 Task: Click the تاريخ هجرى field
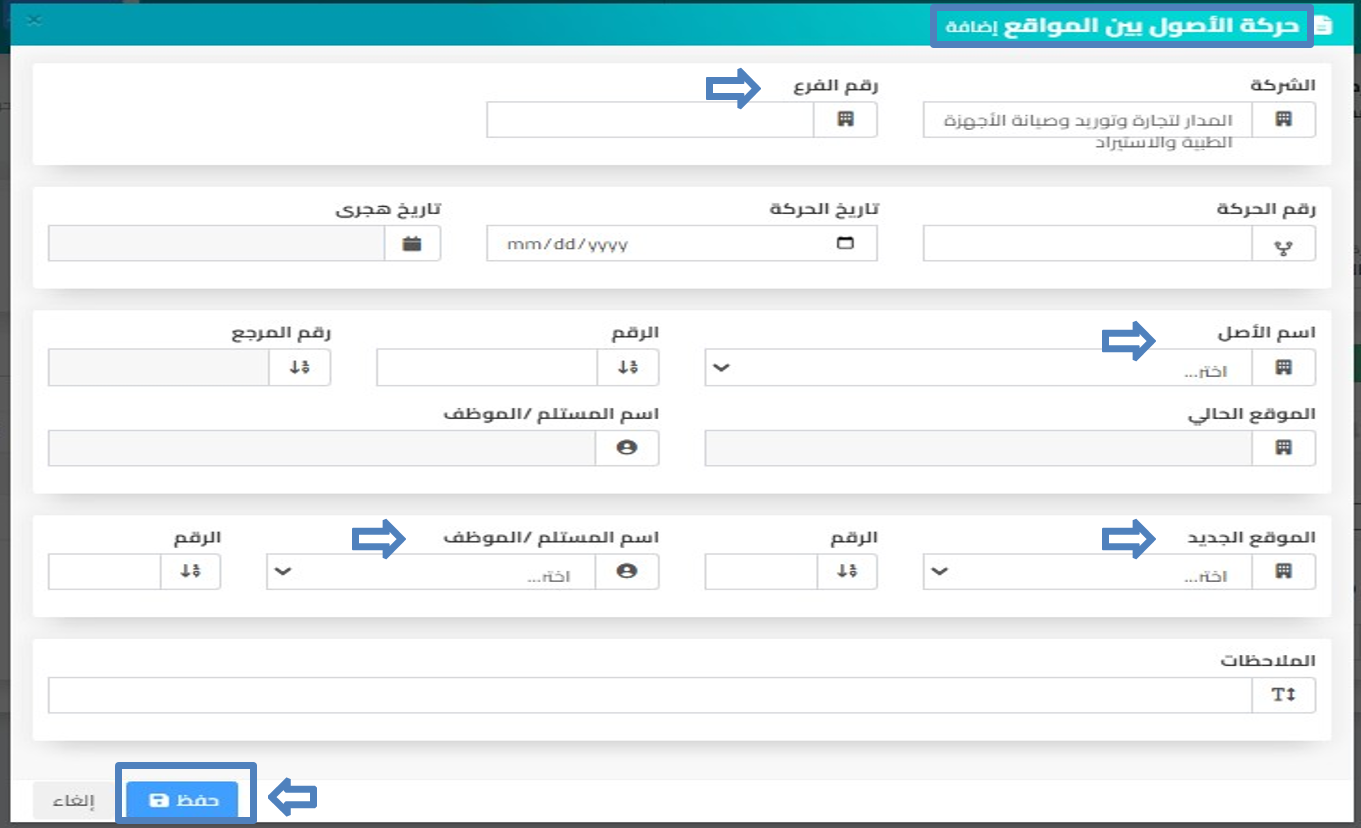point(216,243)
